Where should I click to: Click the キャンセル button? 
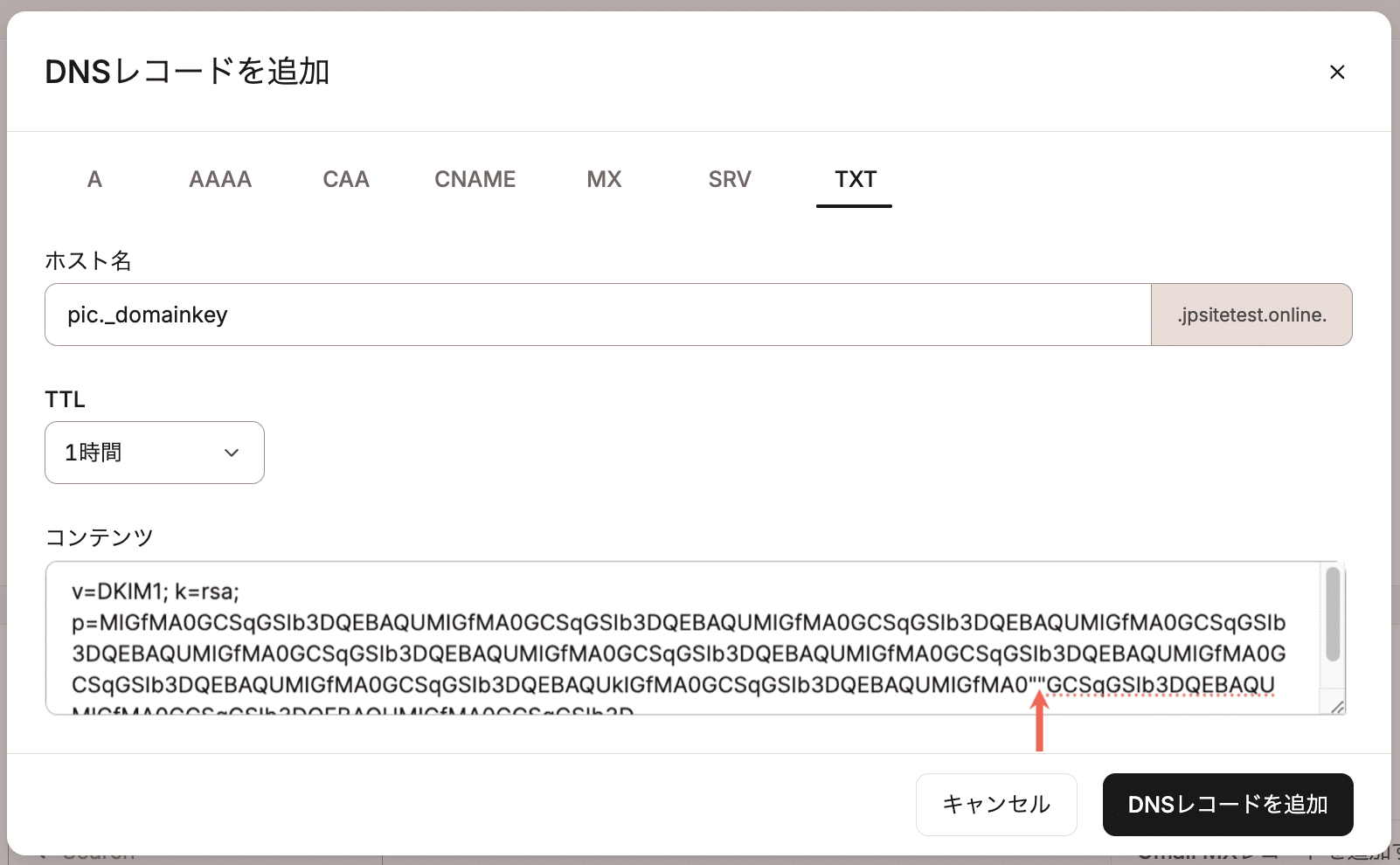pos(995,804)
